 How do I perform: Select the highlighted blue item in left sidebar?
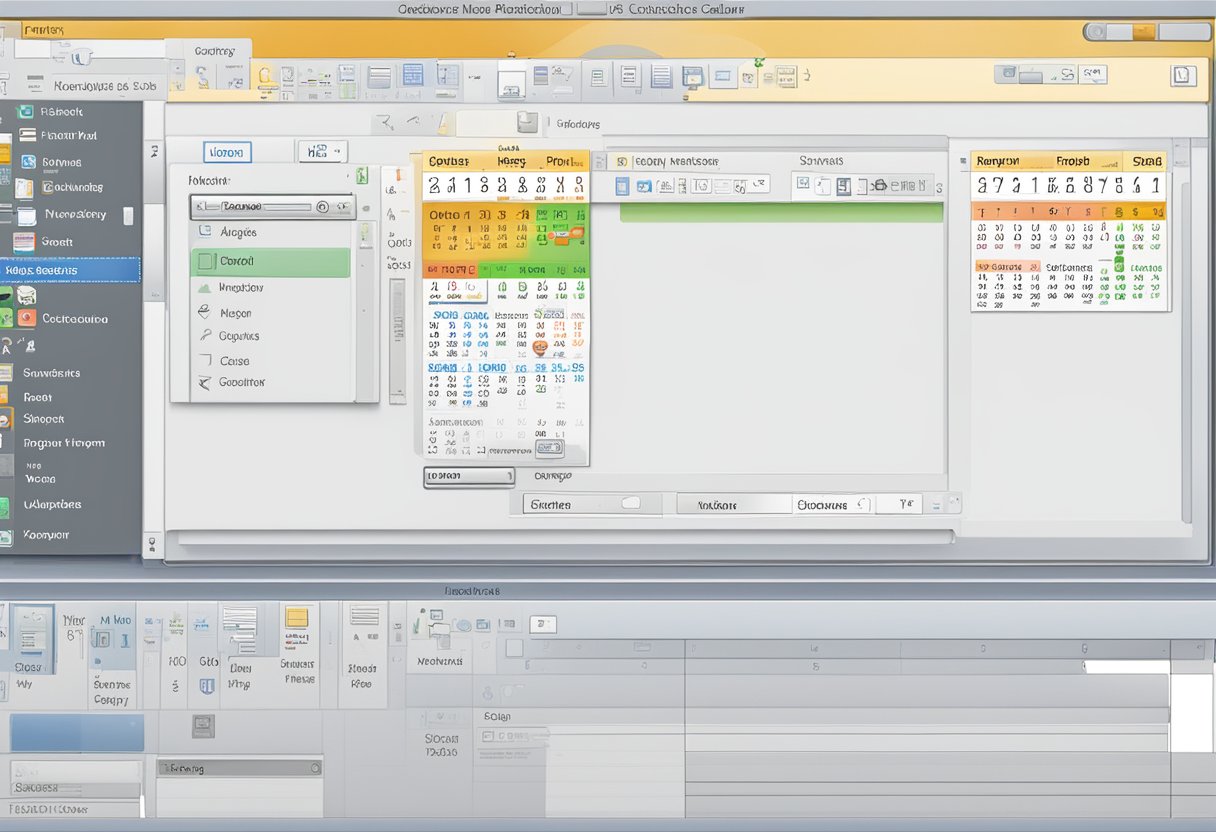(70, 270)
